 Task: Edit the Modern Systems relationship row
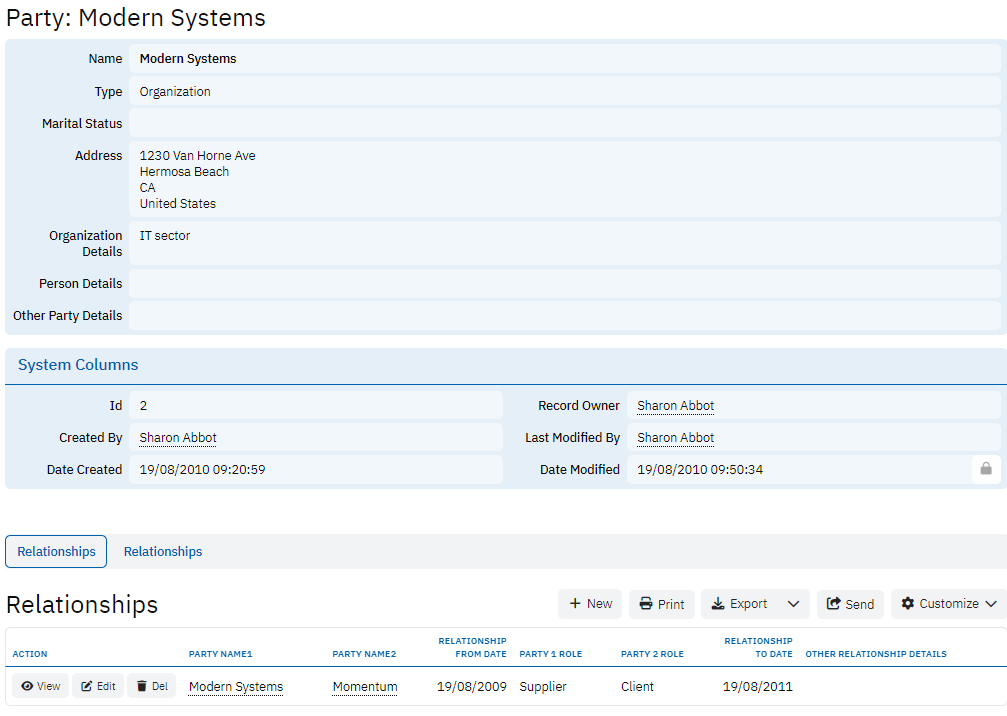coord(98,686)
